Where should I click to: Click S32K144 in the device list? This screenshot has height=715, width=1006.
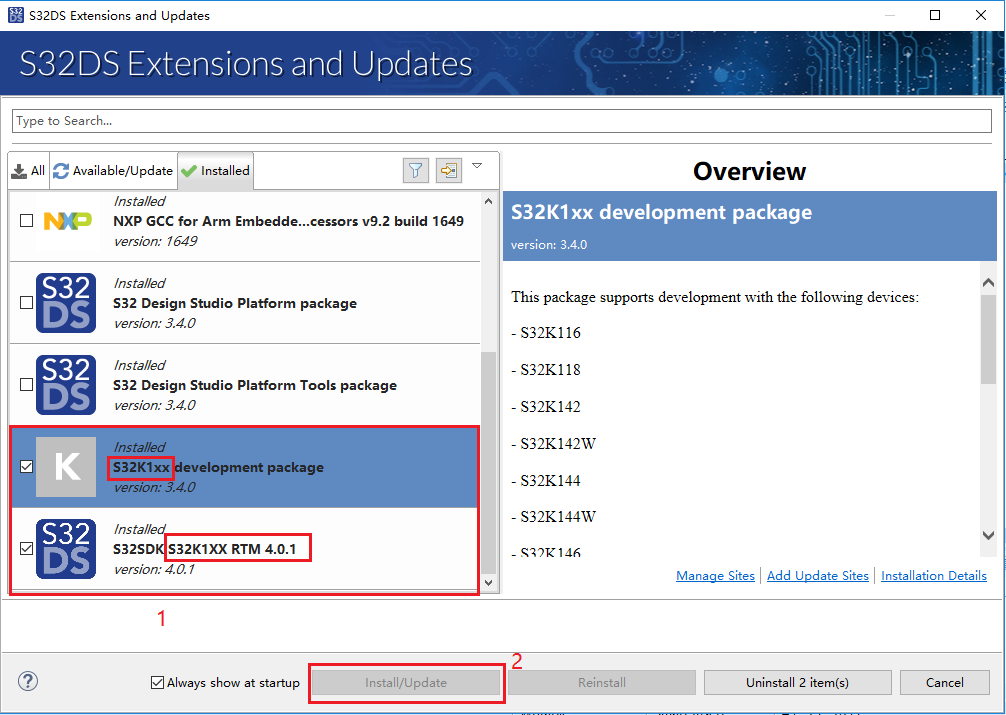550,480
